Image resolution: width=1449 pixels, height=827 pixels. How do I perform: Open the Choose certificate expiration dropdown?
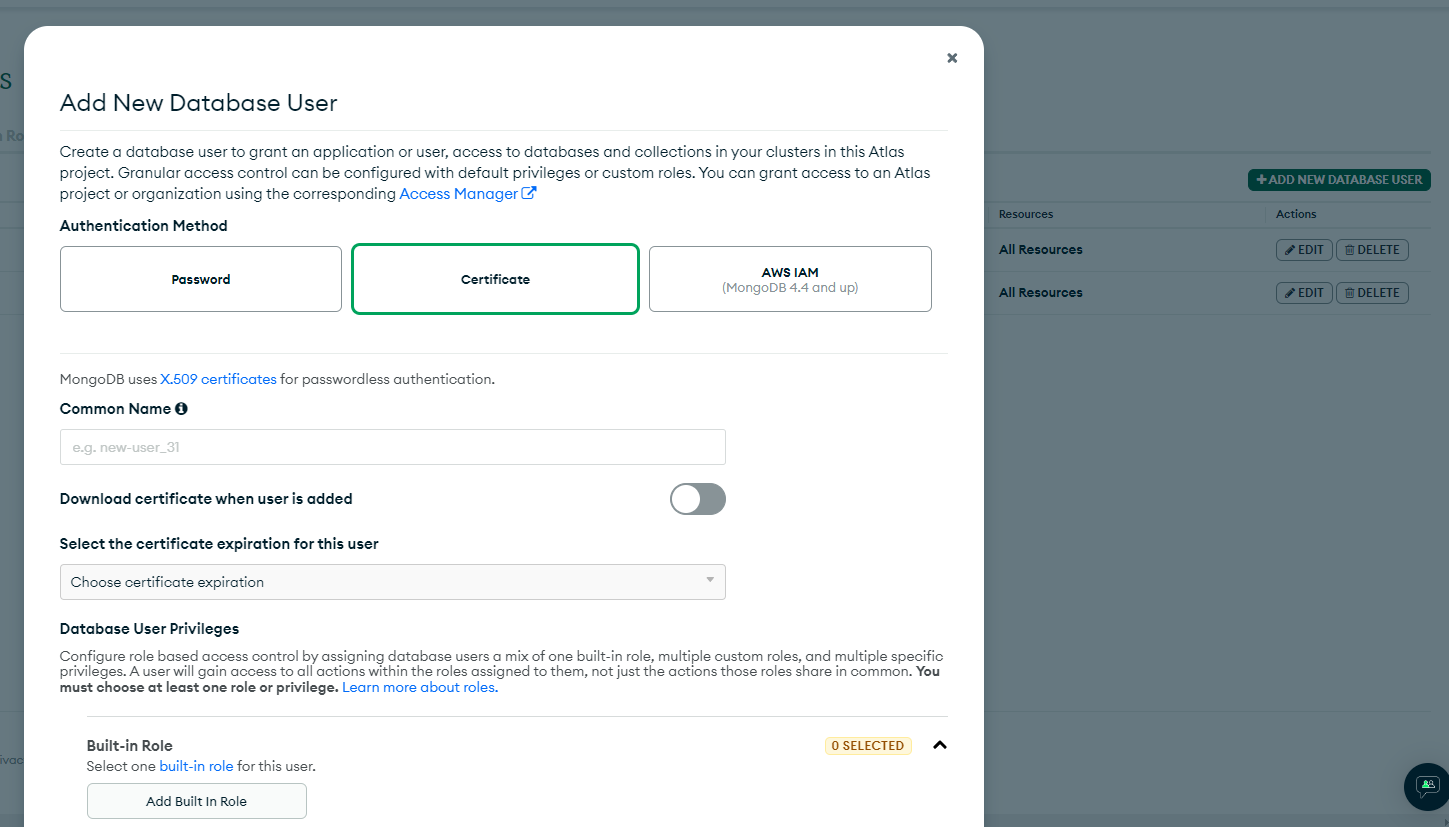click(x=392, y=581)
